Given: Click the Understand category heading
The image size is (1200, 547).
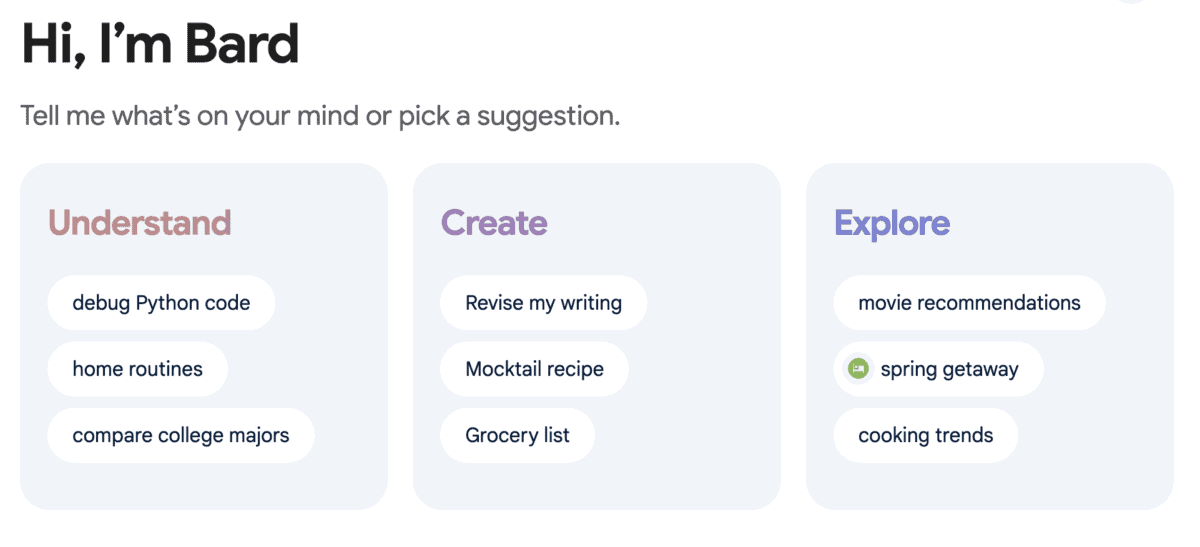Looking at the screenshot, I should pos(140,222).
